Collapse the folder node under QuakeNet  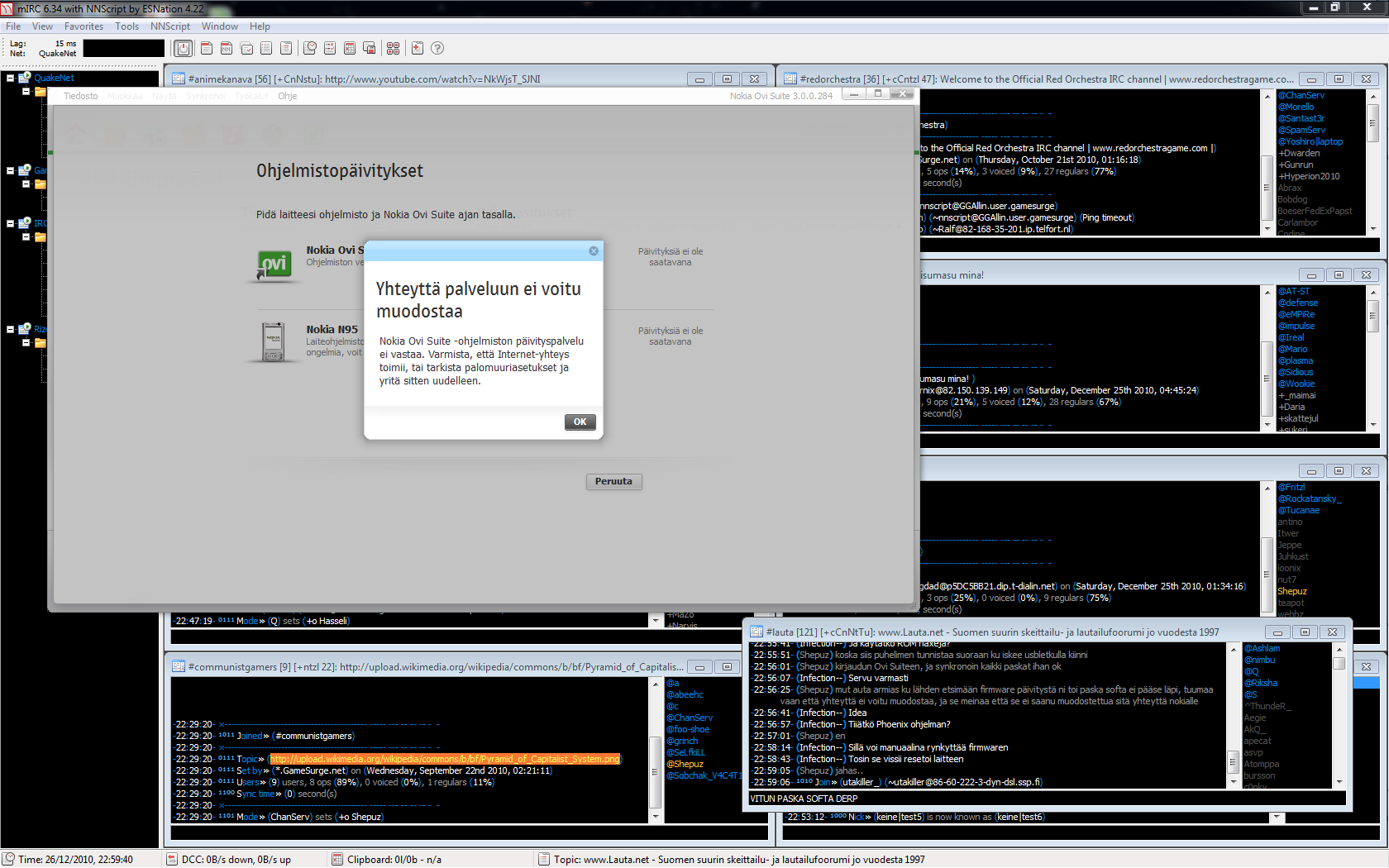26,91
